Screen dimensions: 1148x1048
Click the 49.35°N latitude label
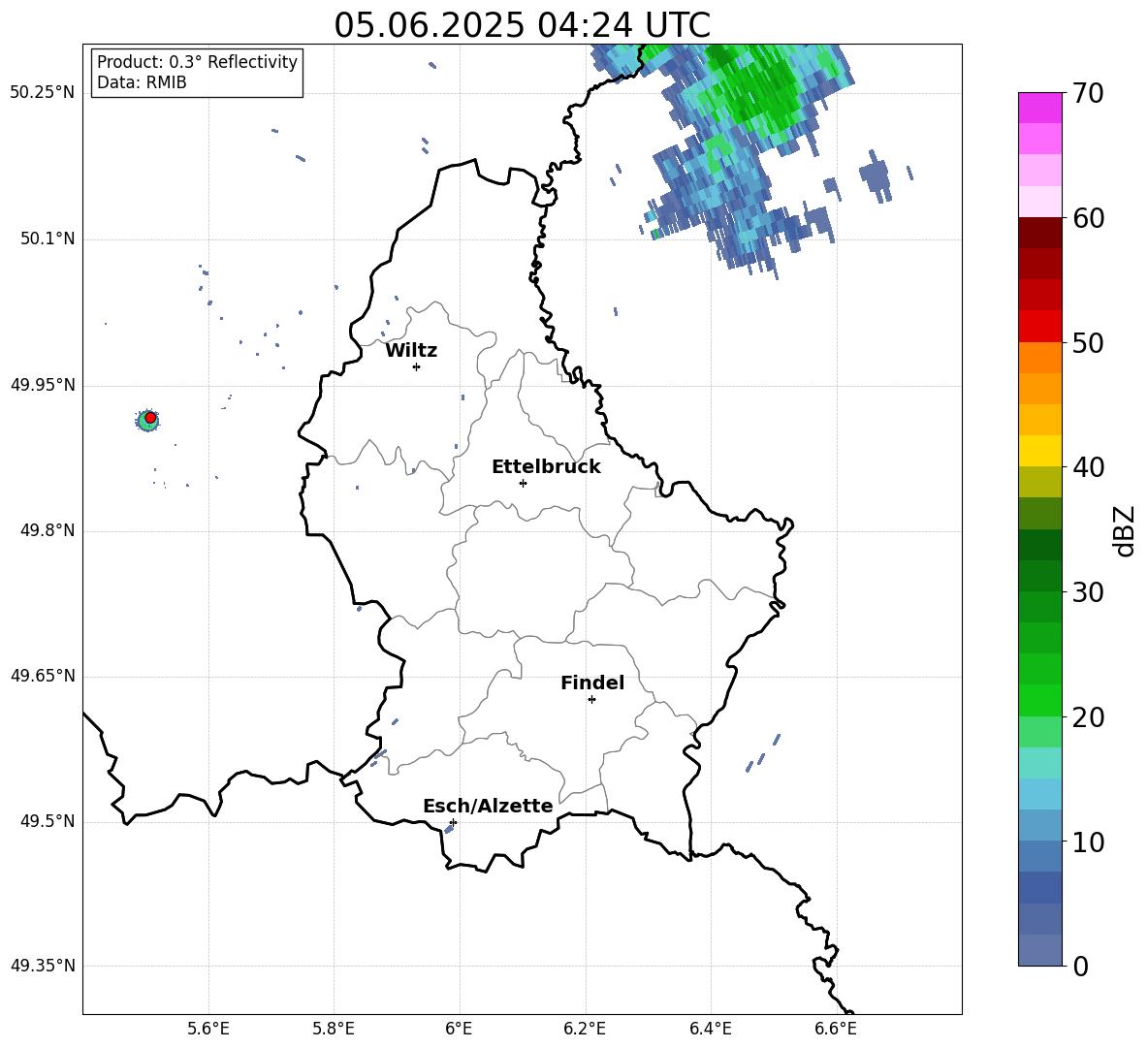pyautogui.click(x=43, y=966)
